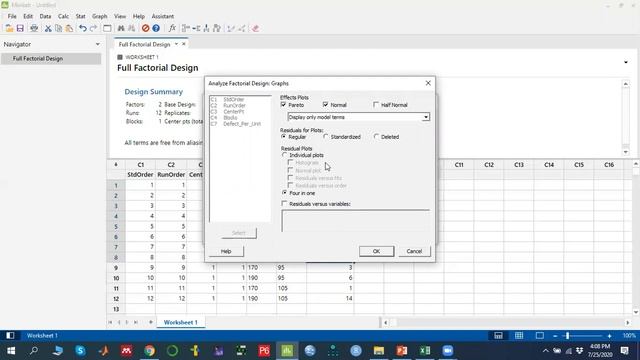Open the Full Factorial Design tab dropdown arrow
The width and height of the screenshot is (640, 360).
176,44
